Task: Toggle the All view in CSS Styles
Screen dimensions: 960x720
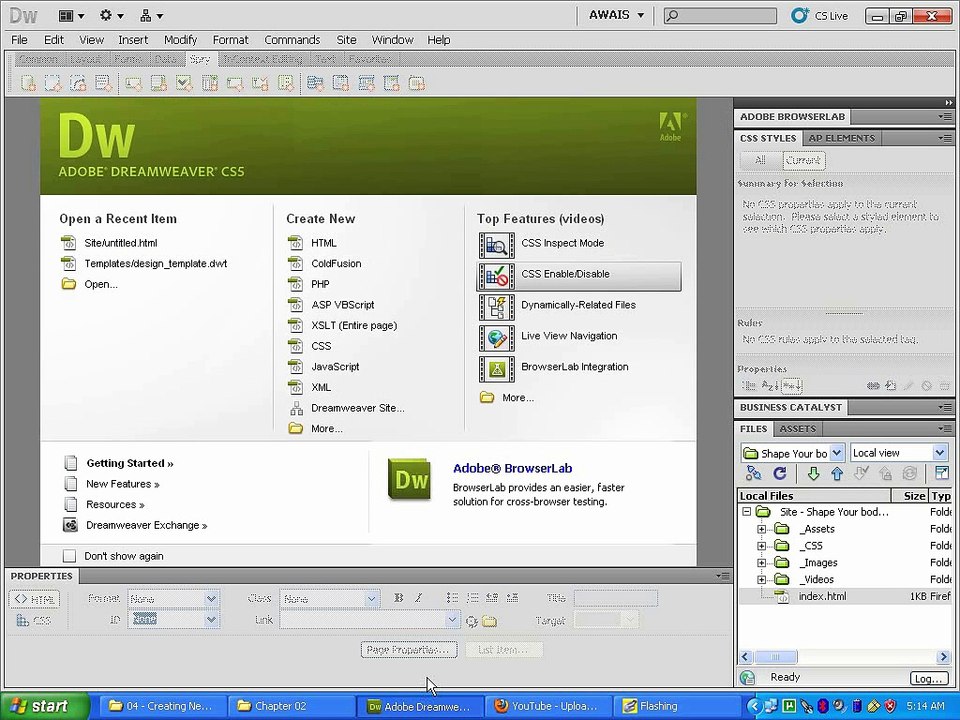Action: click(760, 160)
